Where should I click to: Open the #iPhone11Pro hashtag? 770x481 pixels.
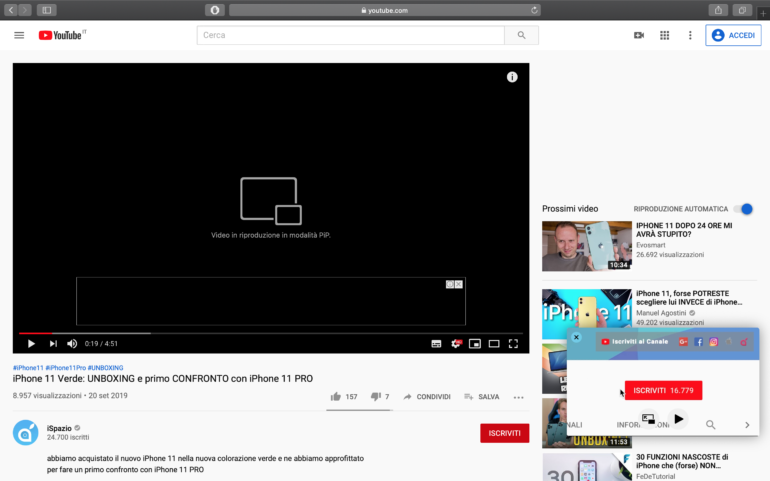click(x=66, y=368)
